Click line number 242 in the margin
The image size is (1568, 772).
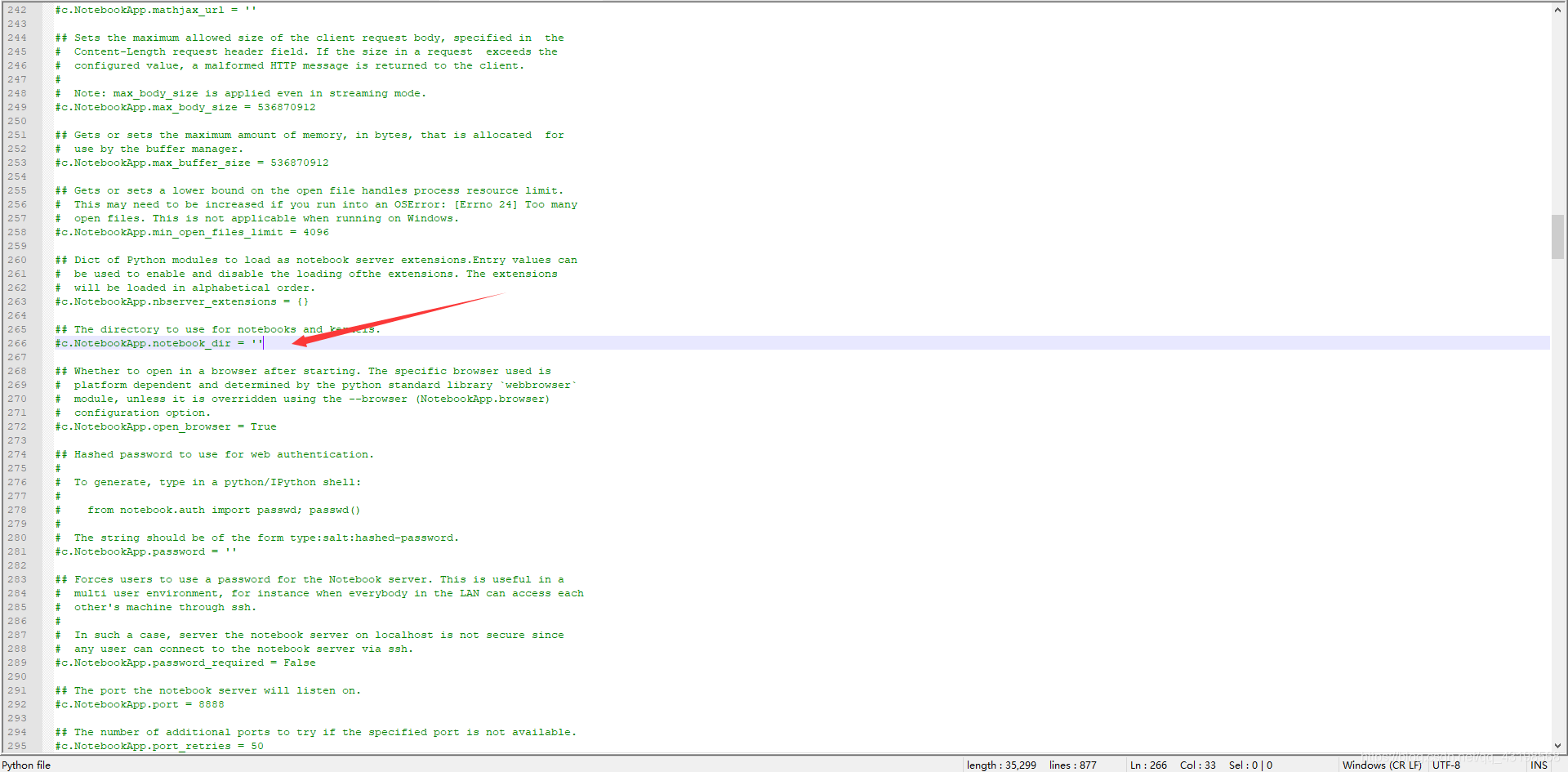[17, 10]
